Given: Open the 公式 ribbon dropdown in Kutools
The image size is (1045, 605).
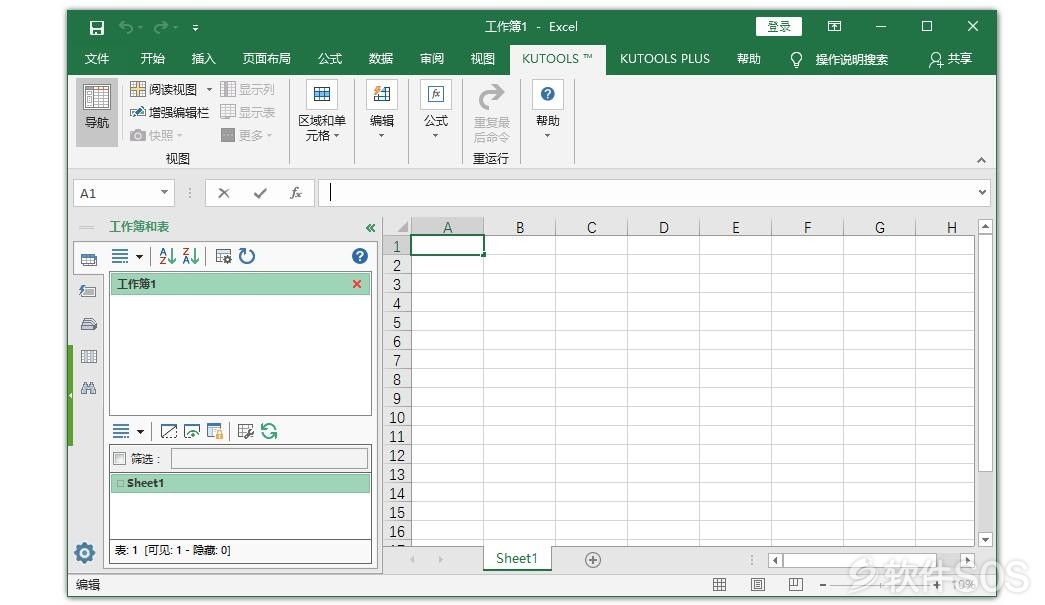Looking at the screenshot, I should point(436,112).
